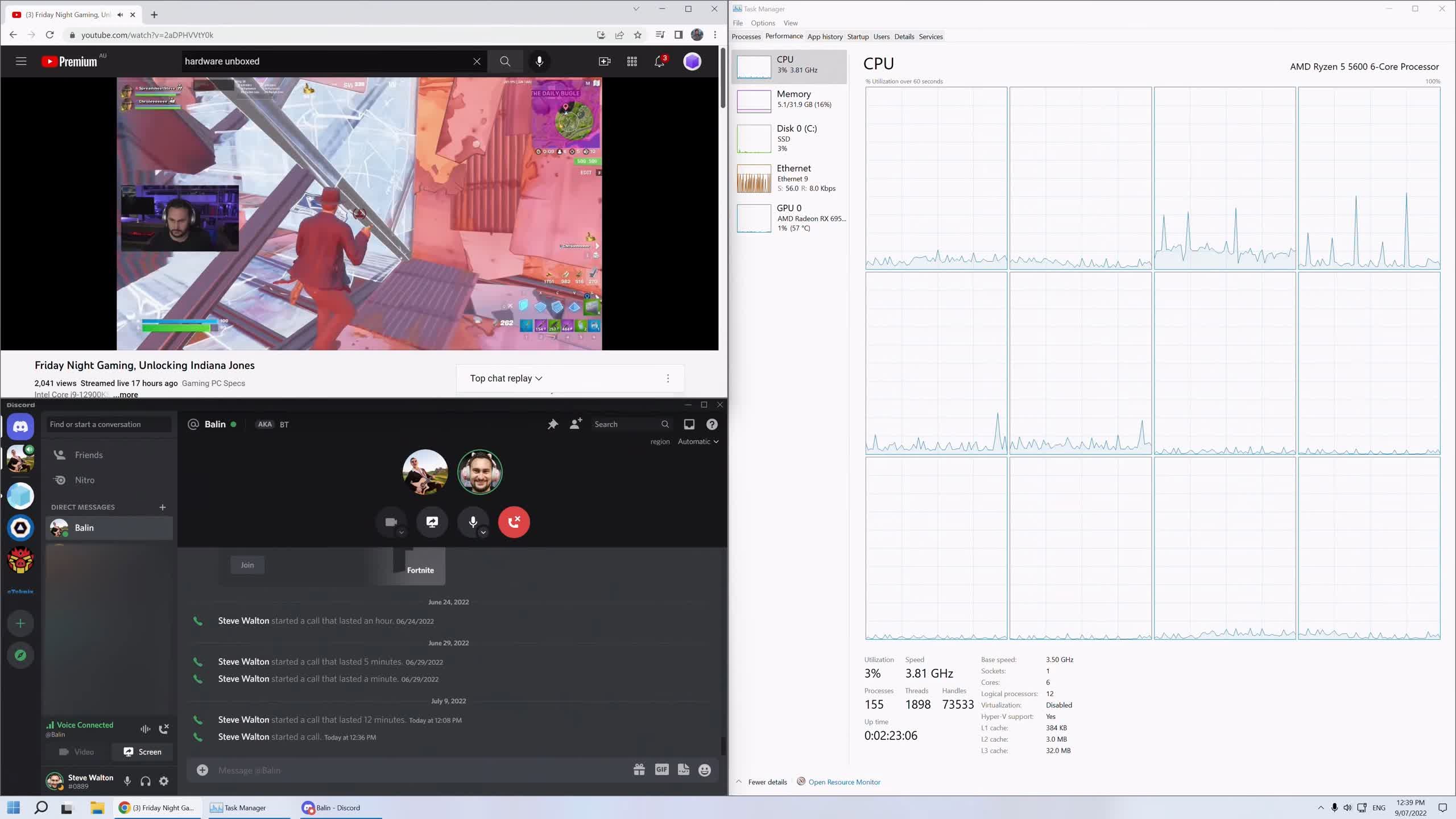
Task: Add a server in Discord
Action: click(x=20, y=623)
